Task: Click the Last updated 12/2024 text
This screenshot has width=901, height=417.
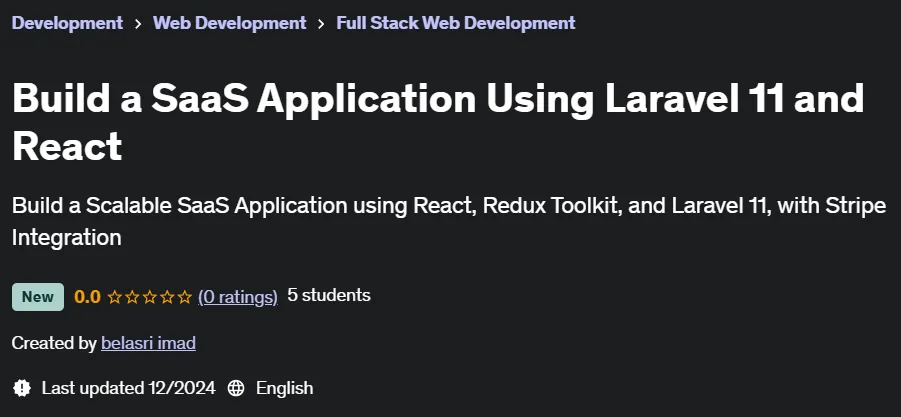Action: click(129, 388)
